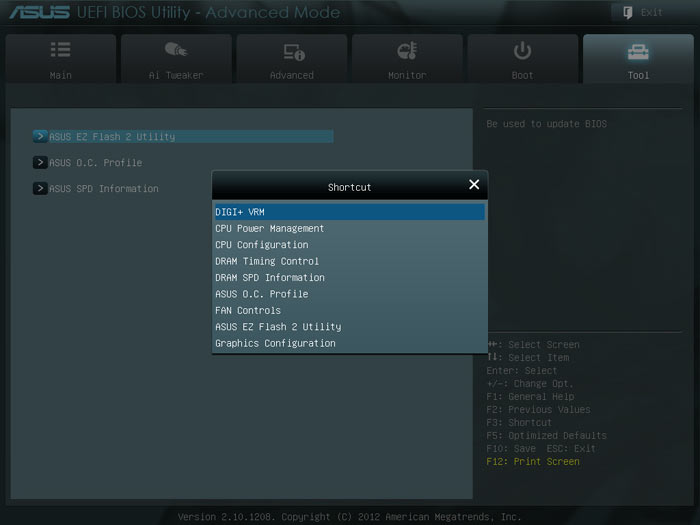700x525 pixels.
Task: Select CPU Power Management shortcut
Action: 350,229
